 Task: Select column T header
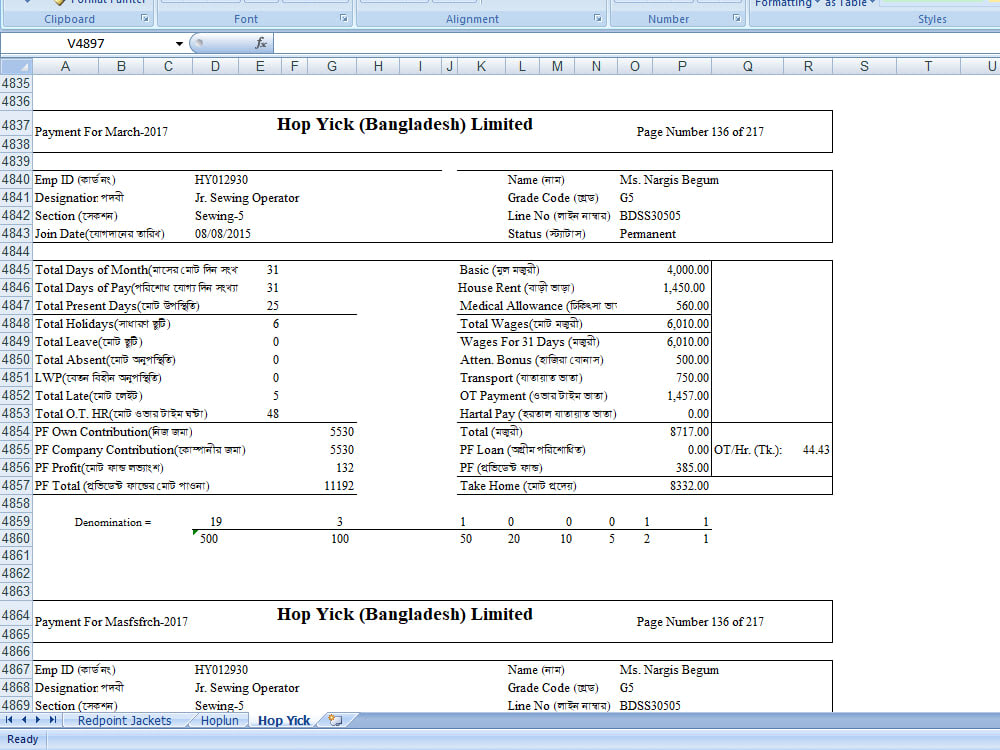coord(928,66)
